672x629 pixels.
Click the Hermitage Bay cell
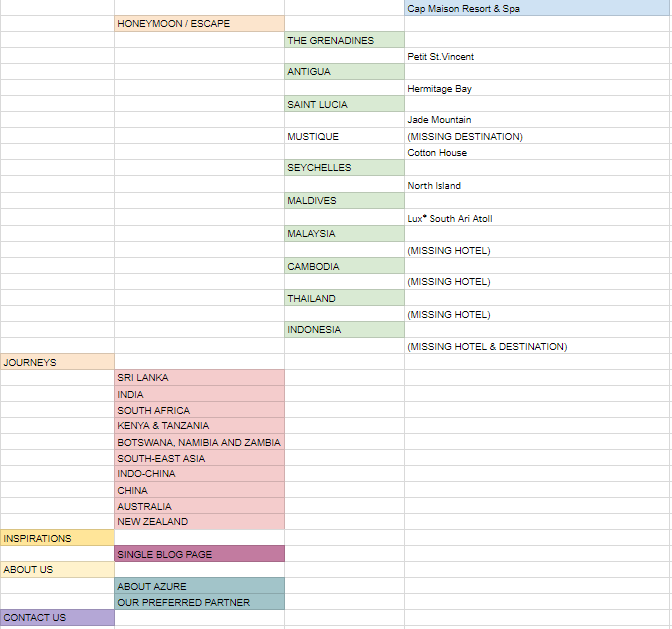click(x=538, y=88)
